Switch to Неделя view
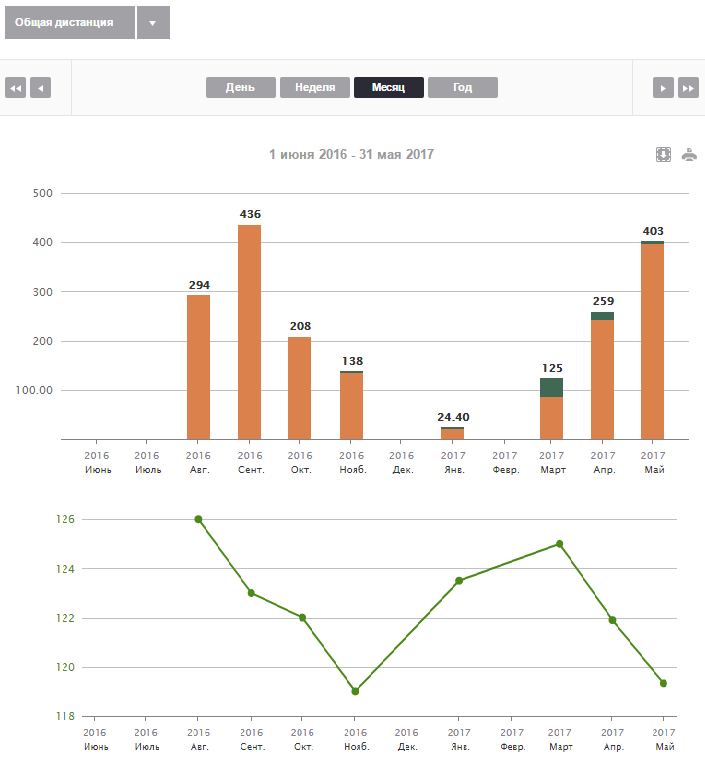Screen dimensions: 705x767 point(315,88)
